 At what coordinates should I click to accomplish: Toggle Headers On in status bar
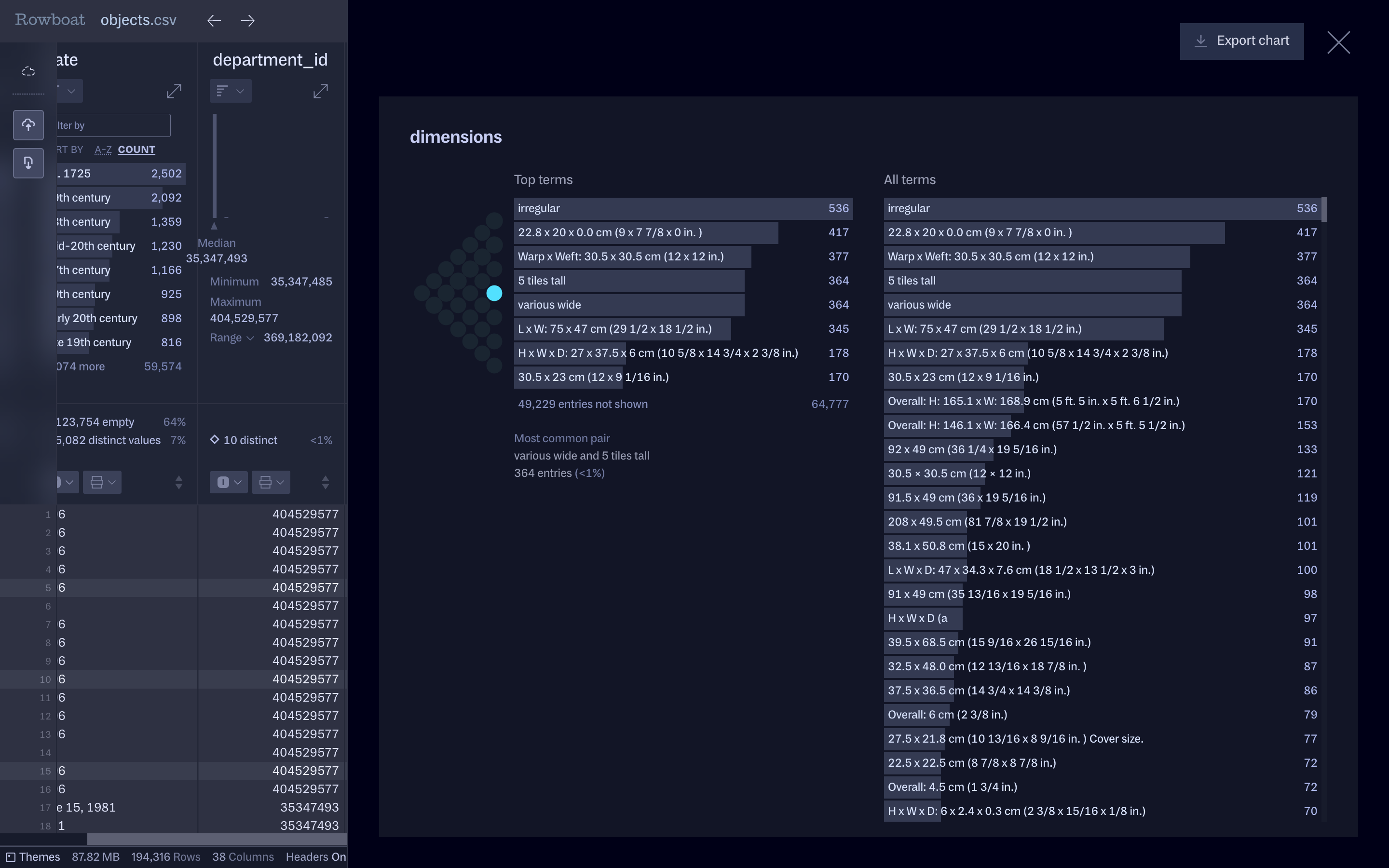315,856
